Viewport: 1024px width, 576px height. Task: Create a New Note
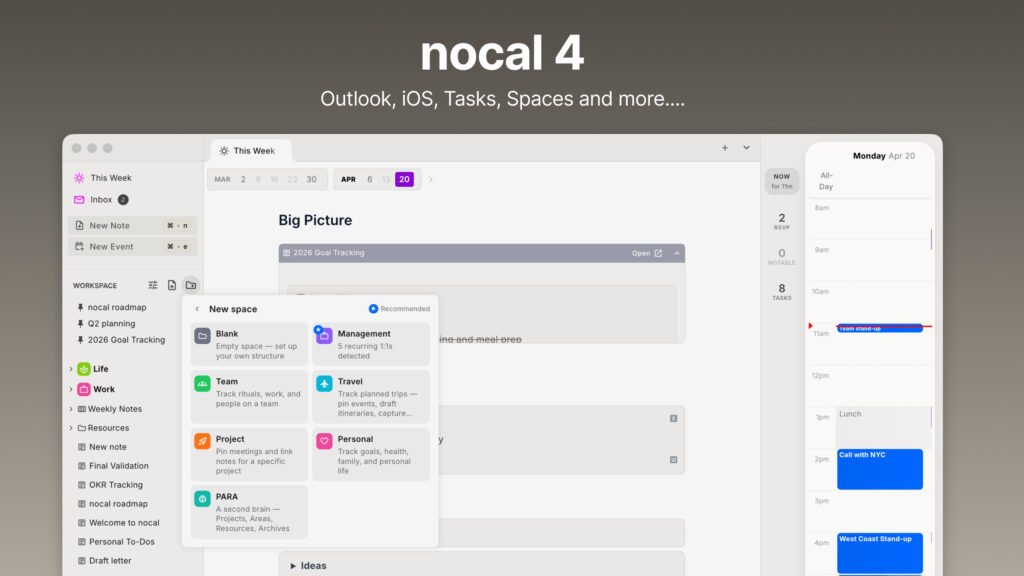point(133,225)
